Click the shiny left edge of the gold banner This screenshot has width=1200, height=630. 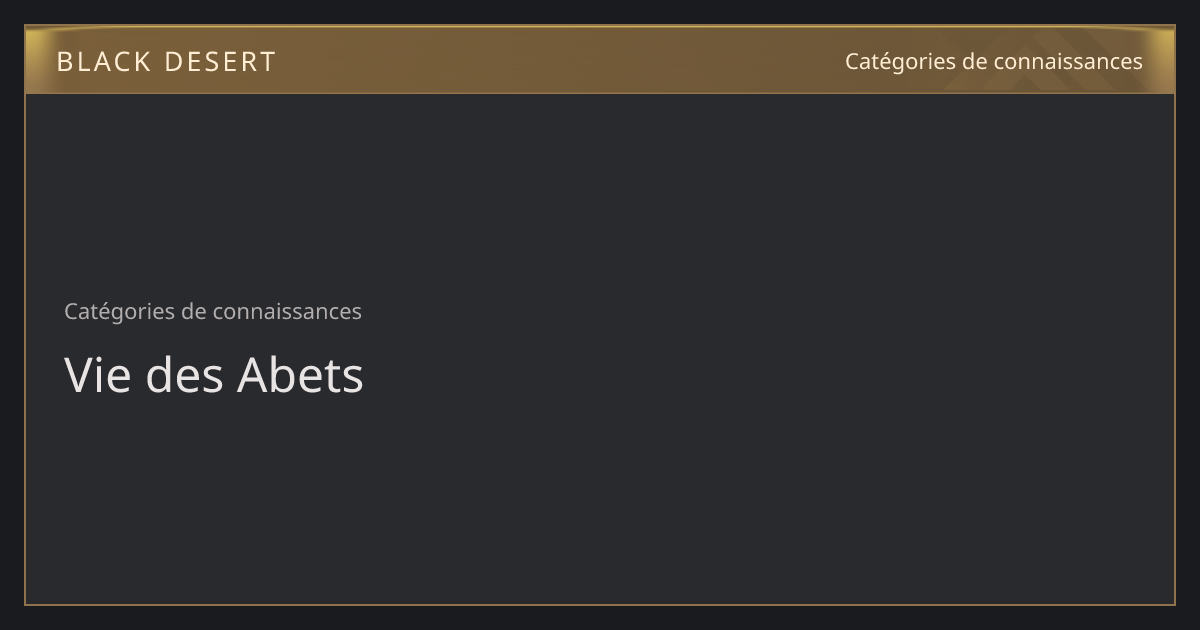[x=38, y=60]
